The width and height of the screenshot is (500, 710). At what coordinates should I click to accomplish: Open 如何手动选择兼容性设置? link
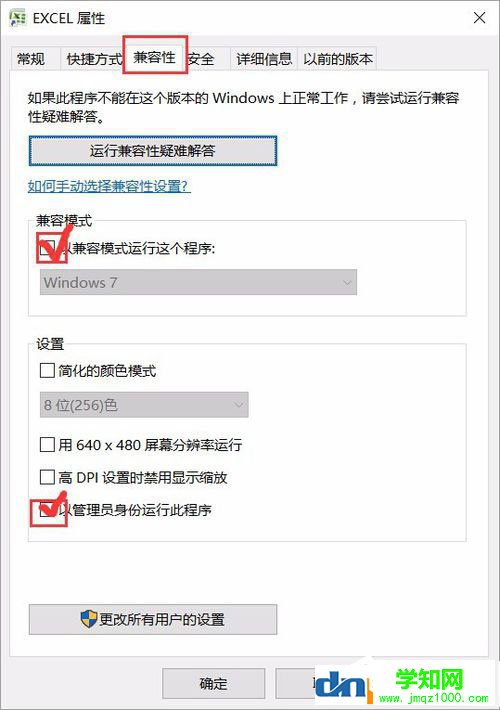[x=109, y=186]
